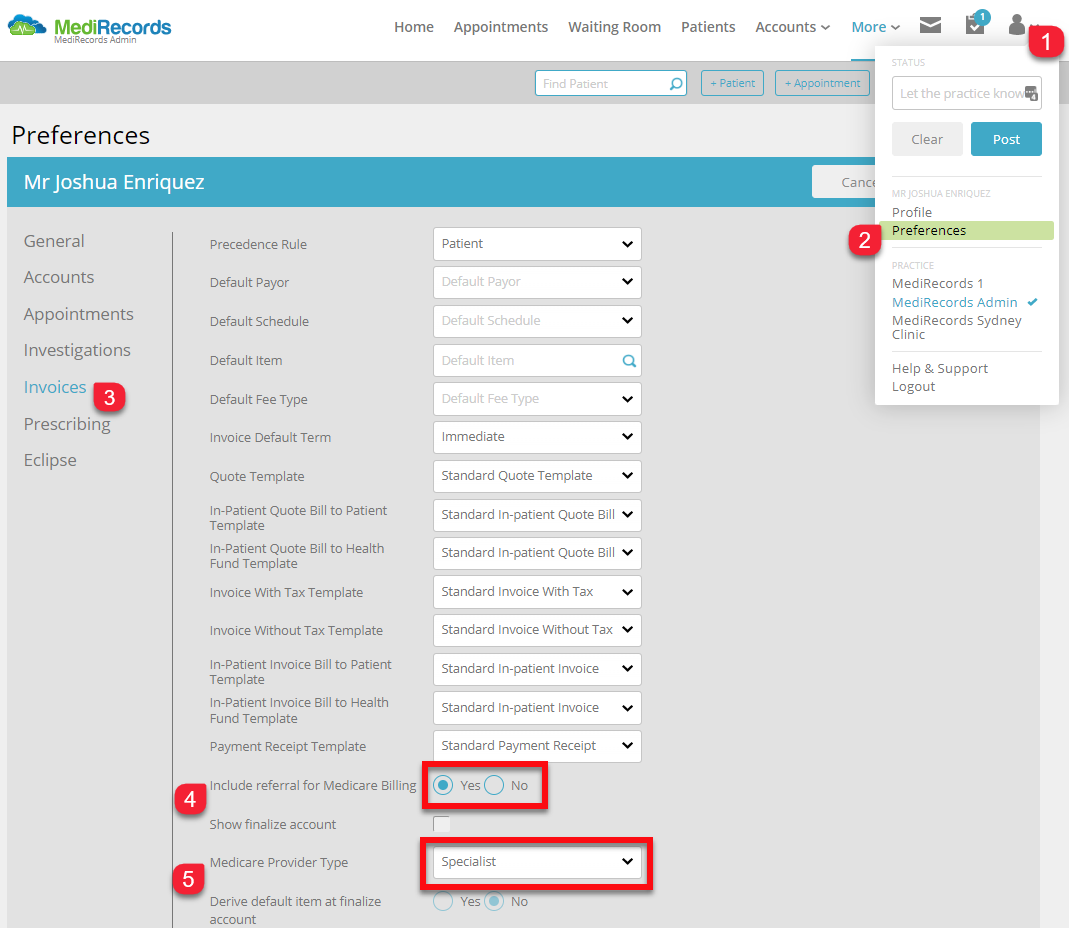
Task: Open the tasks clipboard notification icon
Action: pyautogui.click(x=976, y=25)
